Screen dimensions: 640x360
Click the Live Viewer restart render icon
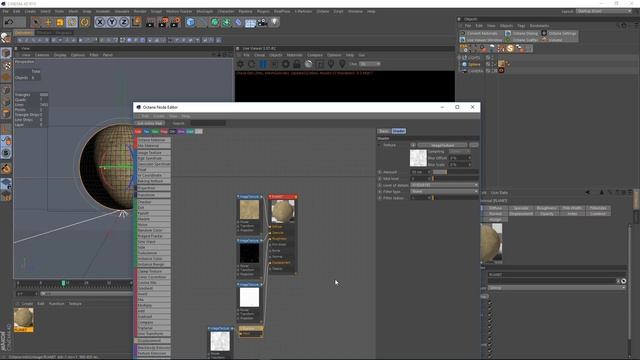251,64
